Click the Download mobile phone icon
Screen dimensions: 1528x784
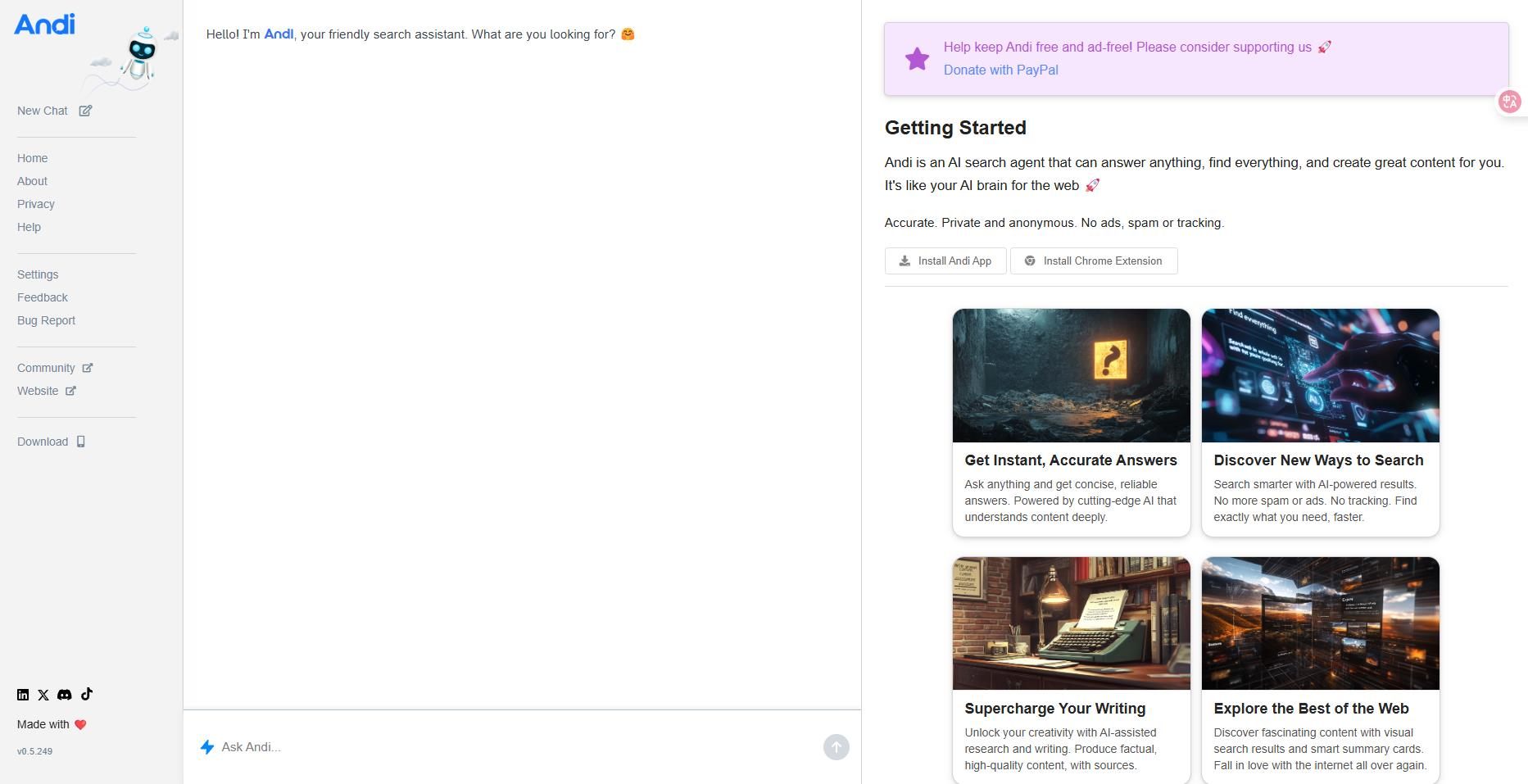click(x=80, y=442)
